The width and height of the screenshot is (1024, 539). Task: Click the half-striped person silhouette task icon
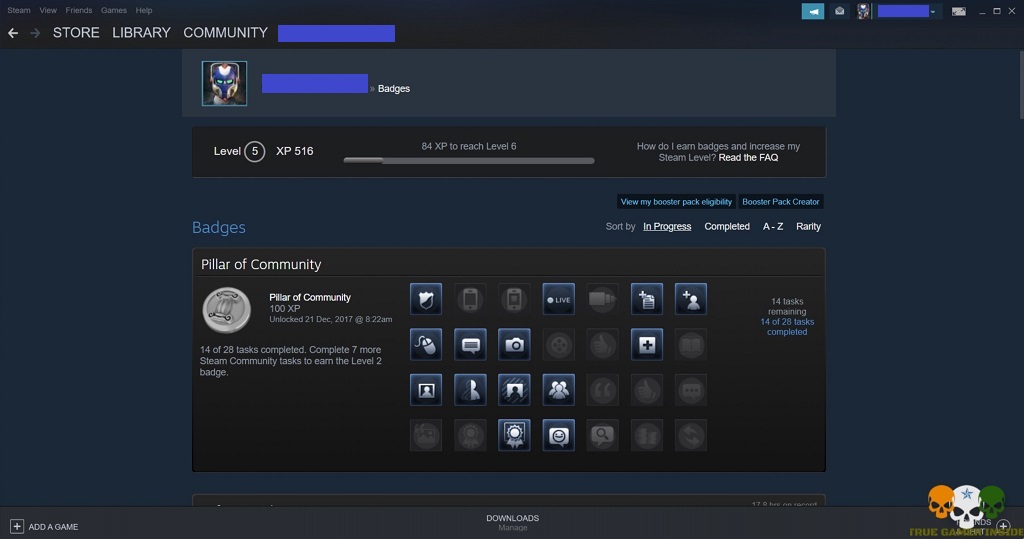coord(470,390)
